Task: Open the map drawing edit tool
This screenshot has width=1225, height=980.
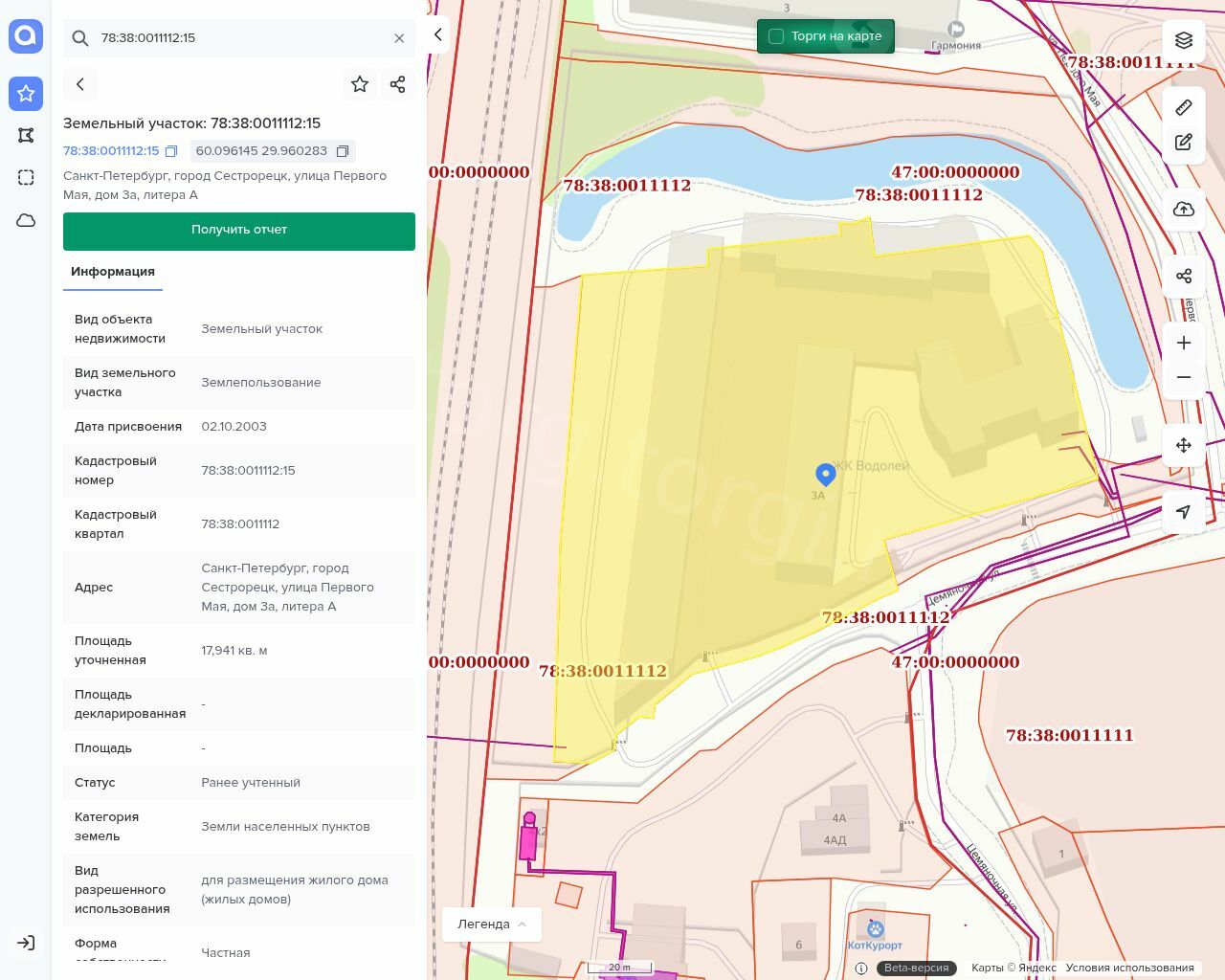Action: pos(1184,143)
